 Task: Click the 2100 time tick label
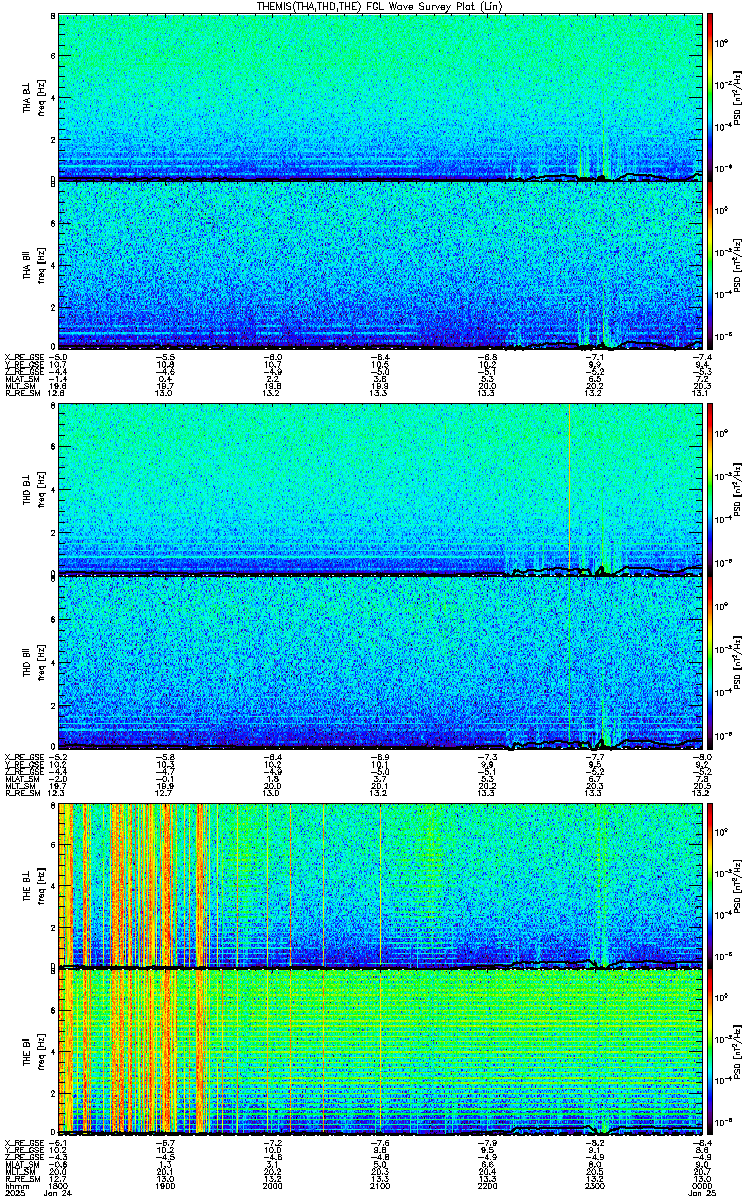pyautogui.click(x=380, y=1186)
